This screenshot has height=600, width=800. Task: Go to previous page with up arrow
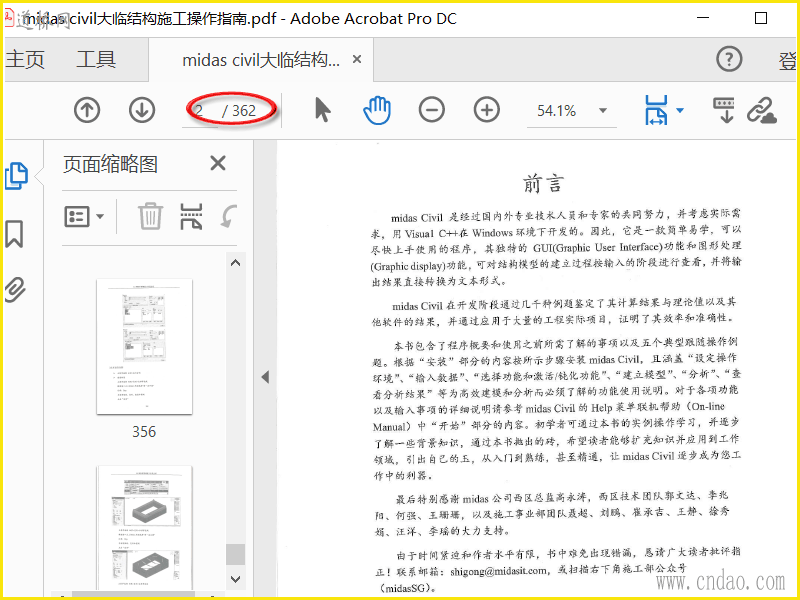pyautogui.click(x=87, y=110)
